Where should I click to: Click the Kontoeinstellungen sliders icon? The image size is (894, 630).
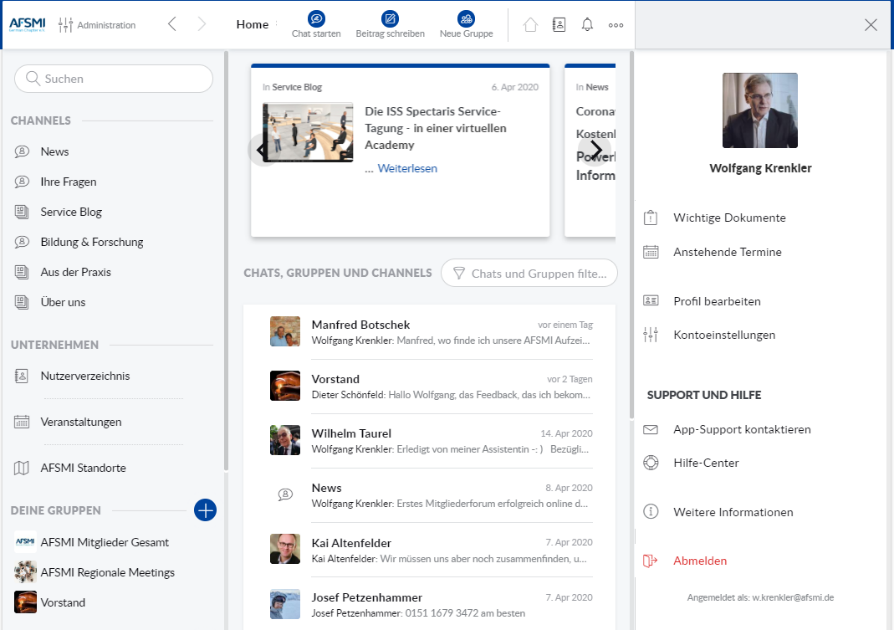click(651, 335)
